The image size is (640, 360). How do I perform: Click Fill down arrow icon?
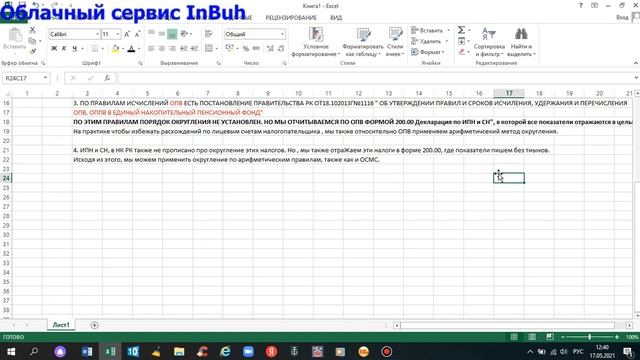pos(461,41)
